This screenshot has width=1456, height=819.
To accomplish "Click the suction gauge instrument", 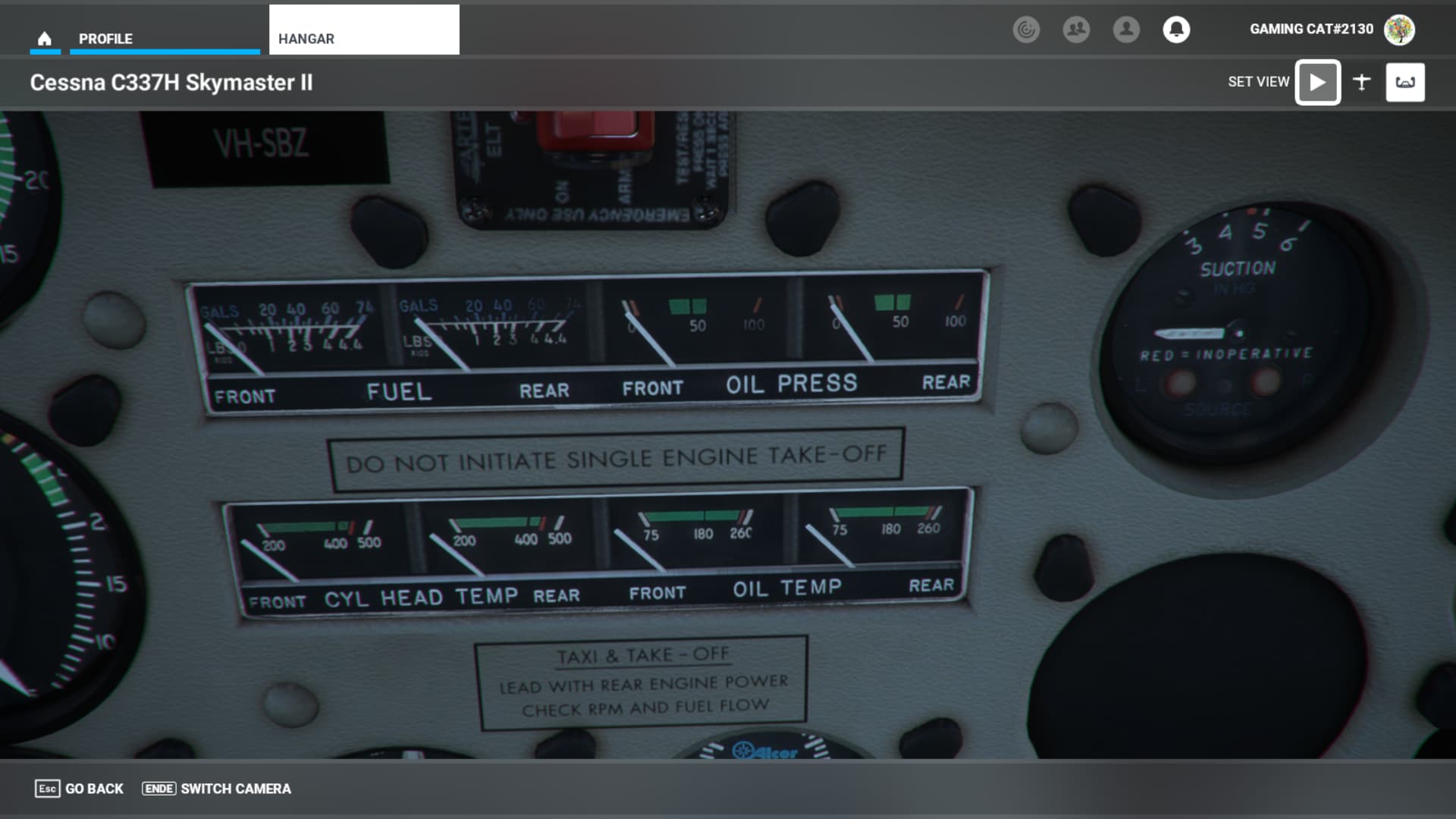I will (x=1240, y=334).
